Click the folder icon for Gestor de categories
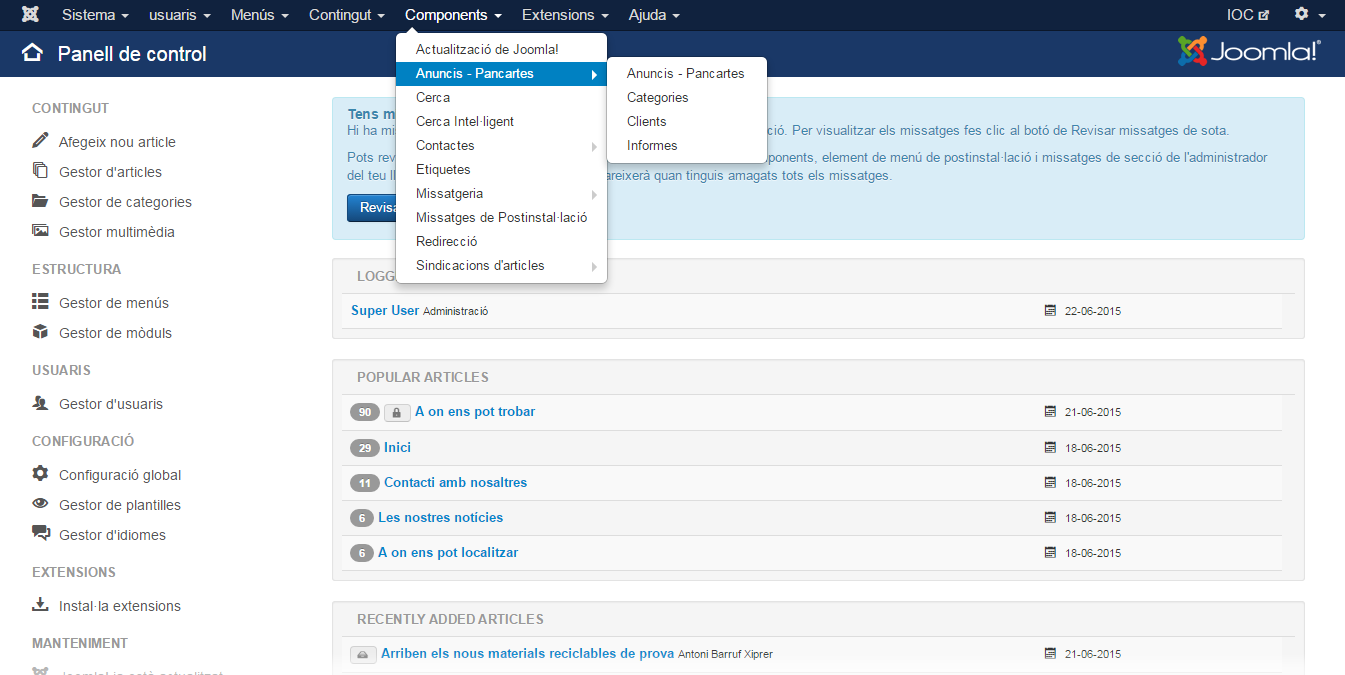 [40, 201]
